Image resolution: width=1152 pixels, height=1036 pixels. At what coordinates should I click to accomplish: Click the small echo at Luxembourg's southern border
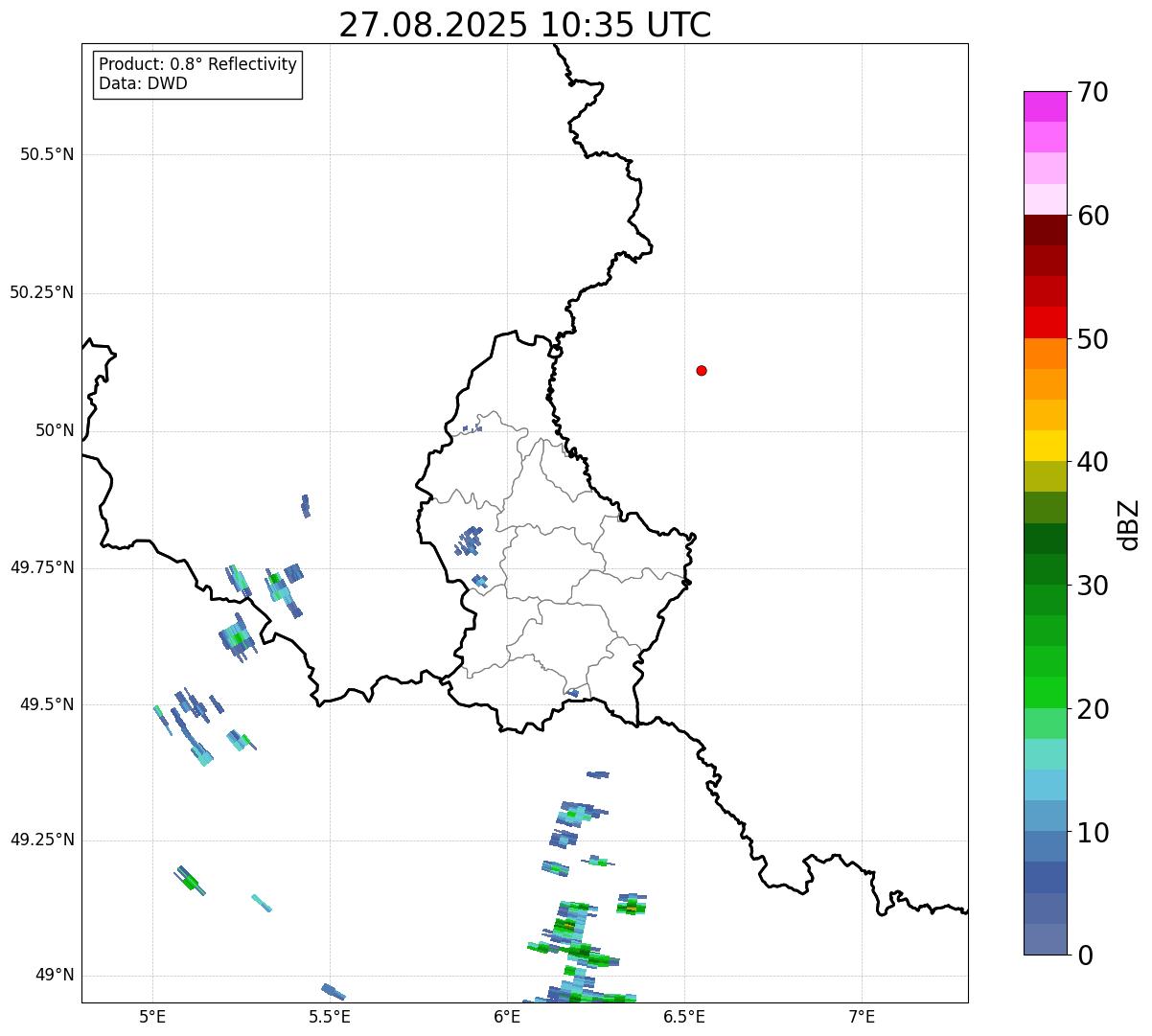pyautogui.click(x=573, y=692)
